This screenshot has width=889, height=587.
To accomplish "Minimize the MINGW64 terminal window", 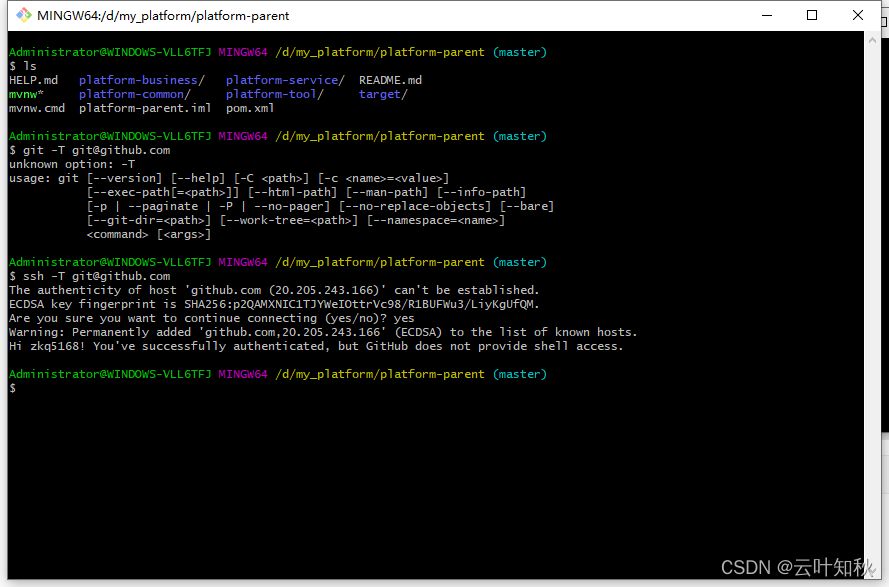I will [767, 15].
